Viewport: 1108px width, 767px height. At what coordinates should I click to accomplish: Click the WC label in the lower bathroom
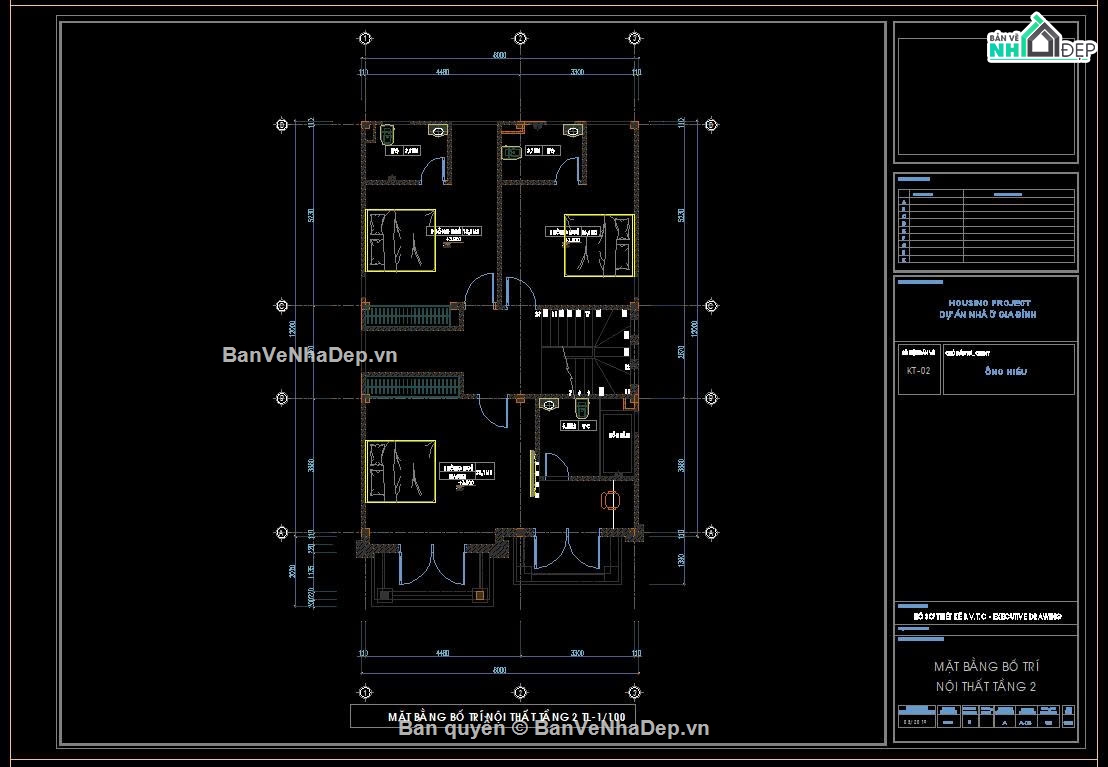click(577, 426)
